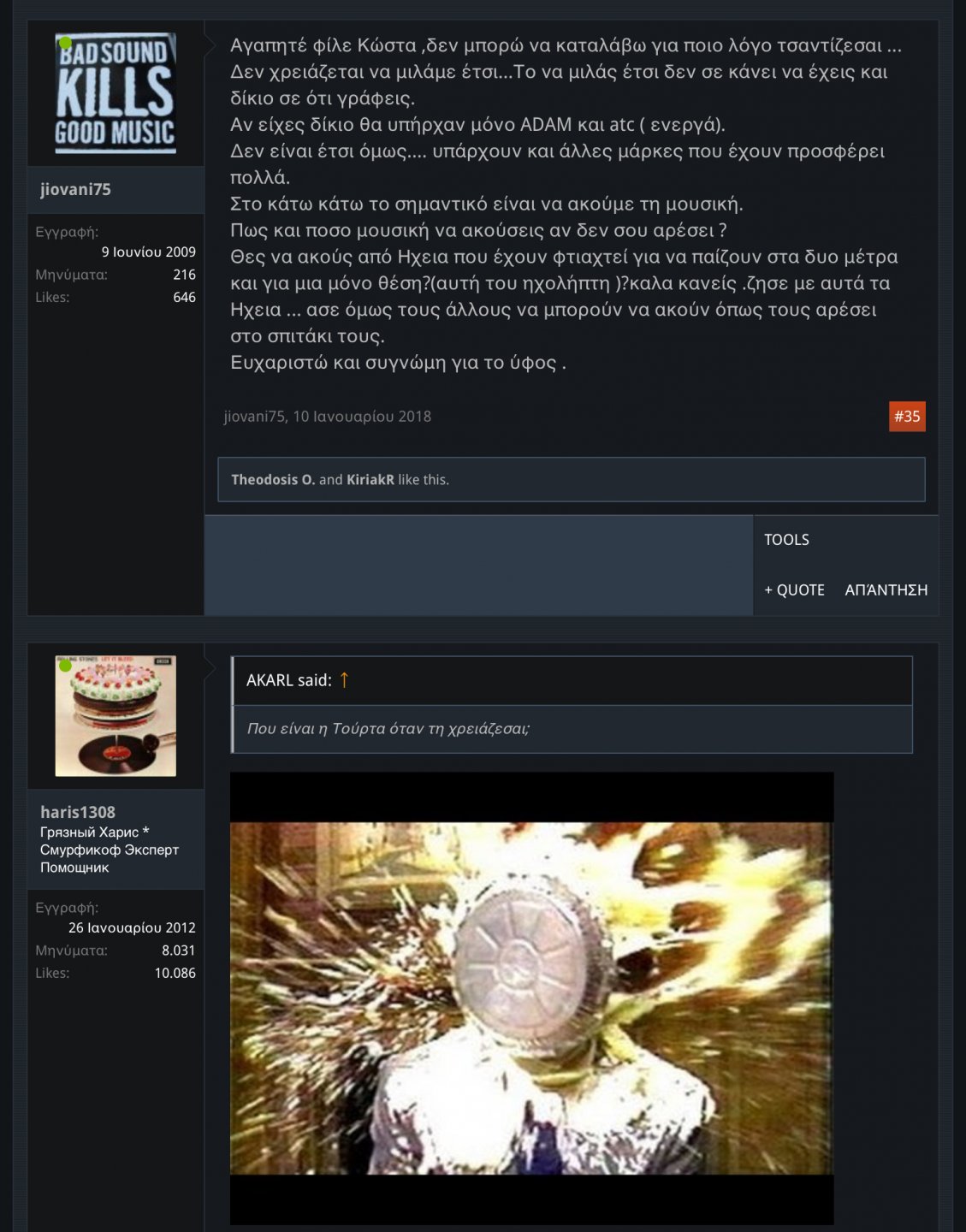
Task: Click the post date 10 Ιανουαρίου 2018
Action: pyautogui.click(x=362, y=417)
